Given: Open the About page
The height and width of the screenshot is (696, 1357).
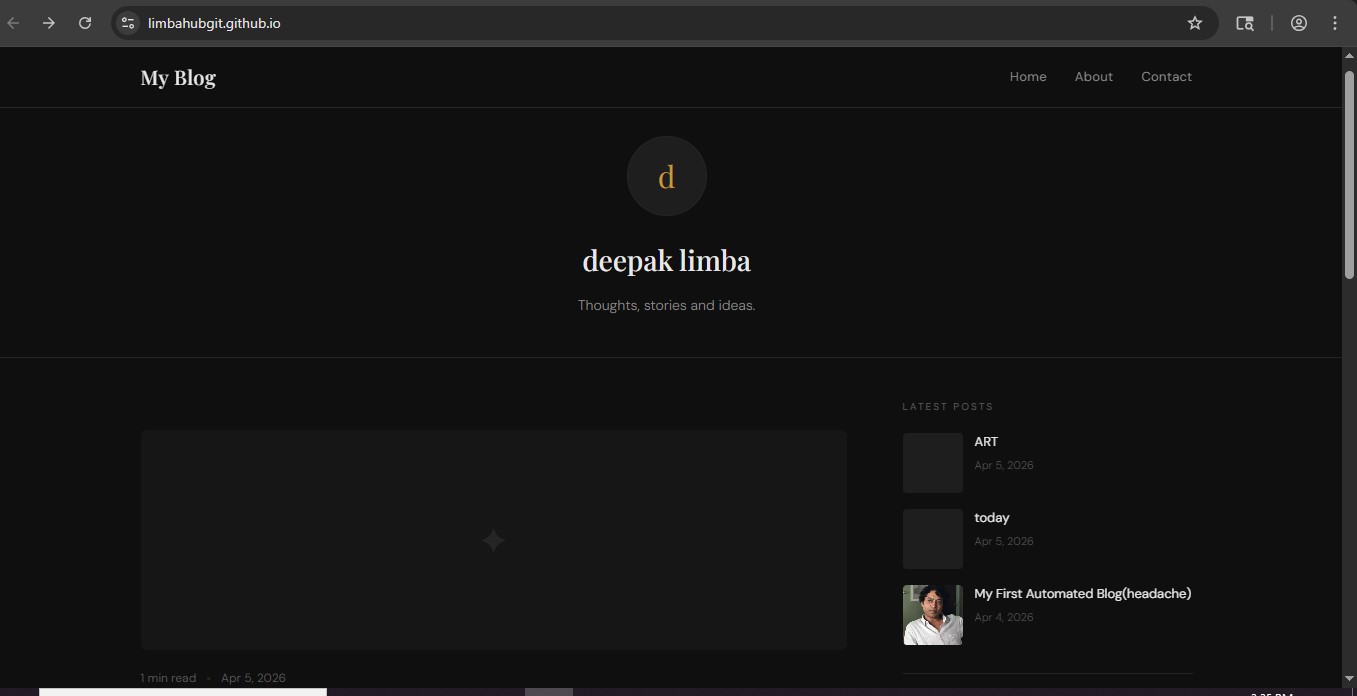Looking at the screenshot, I should (x=1093, y=77).
